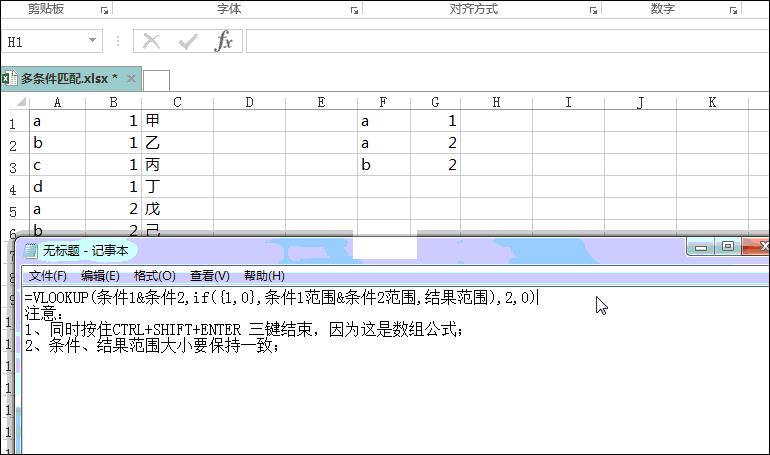This screenshot has width=770, height=455.
Task: Select row 2 header
Action: coord(13,144)
